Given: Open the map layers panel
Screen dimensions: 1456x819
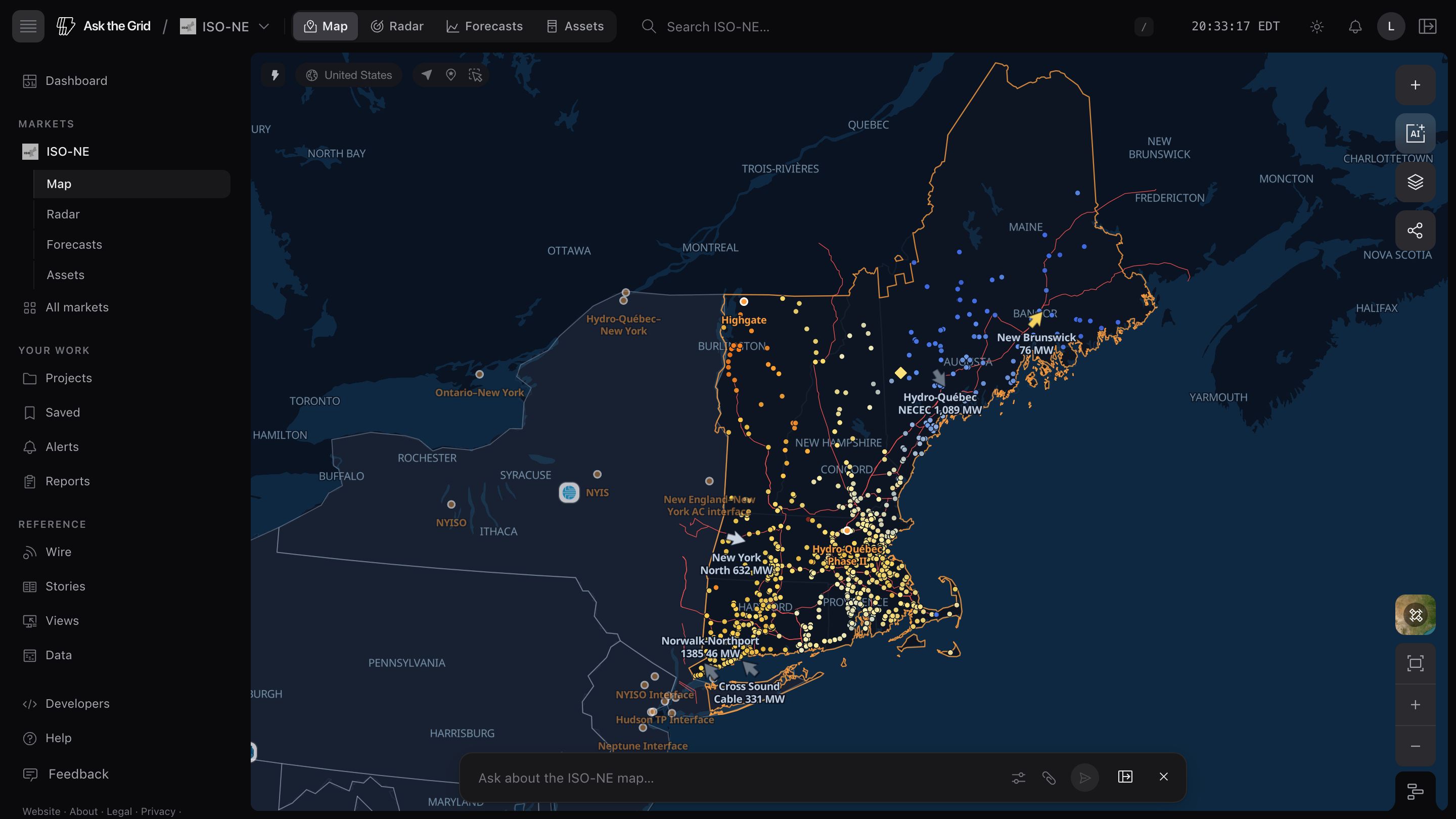Looking at the screenshot, I should pos(1416,182).
